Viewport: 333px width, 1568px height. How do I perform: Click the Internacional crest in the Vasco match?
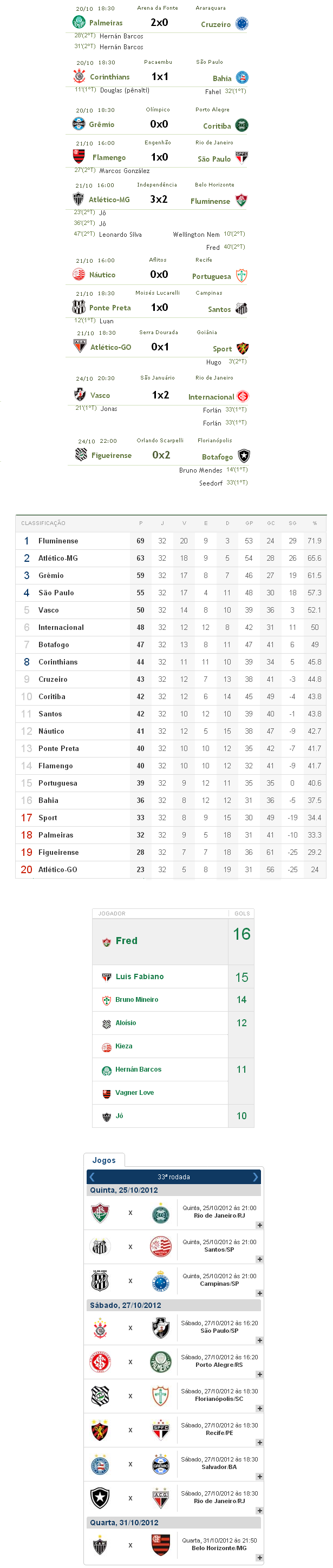pyautogui.click(x=242, y=396)
